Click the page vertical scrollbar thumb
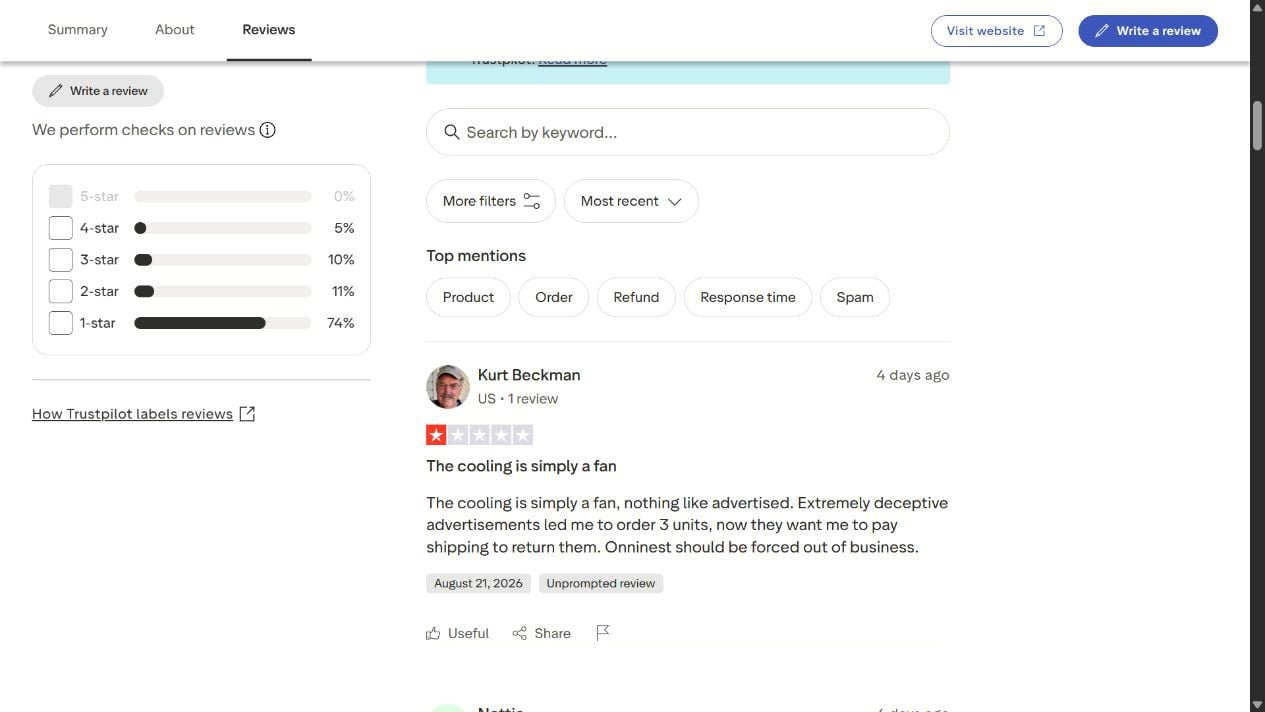This screenshot has height=712, width=1265. coord(1257,125)
